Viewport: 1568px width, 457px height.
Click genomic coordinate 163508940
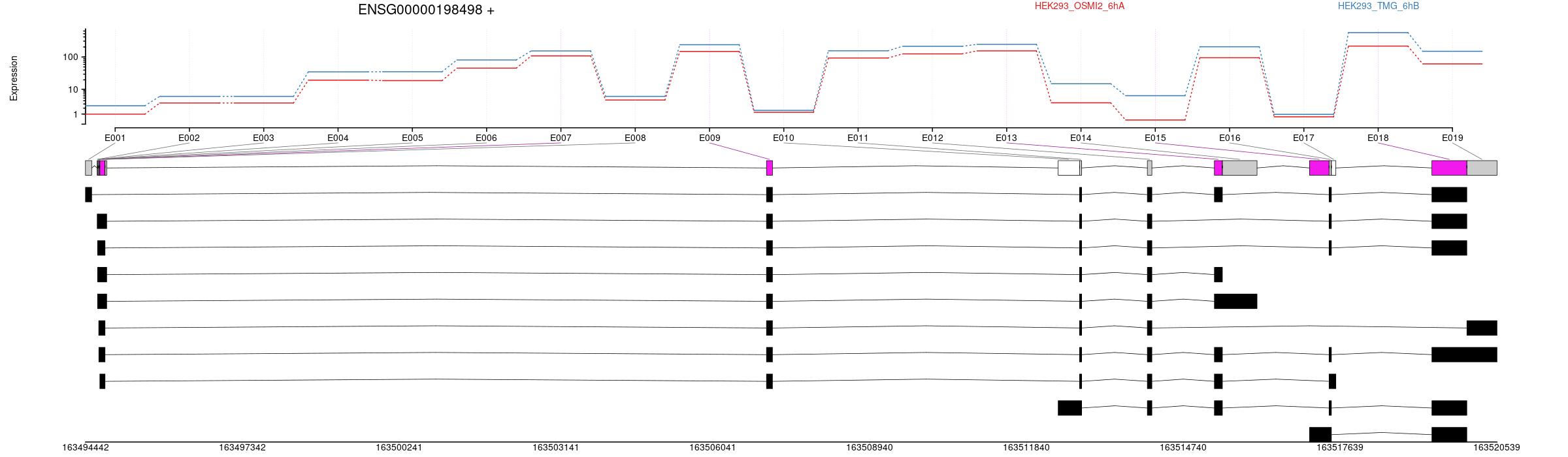point(870,448)
